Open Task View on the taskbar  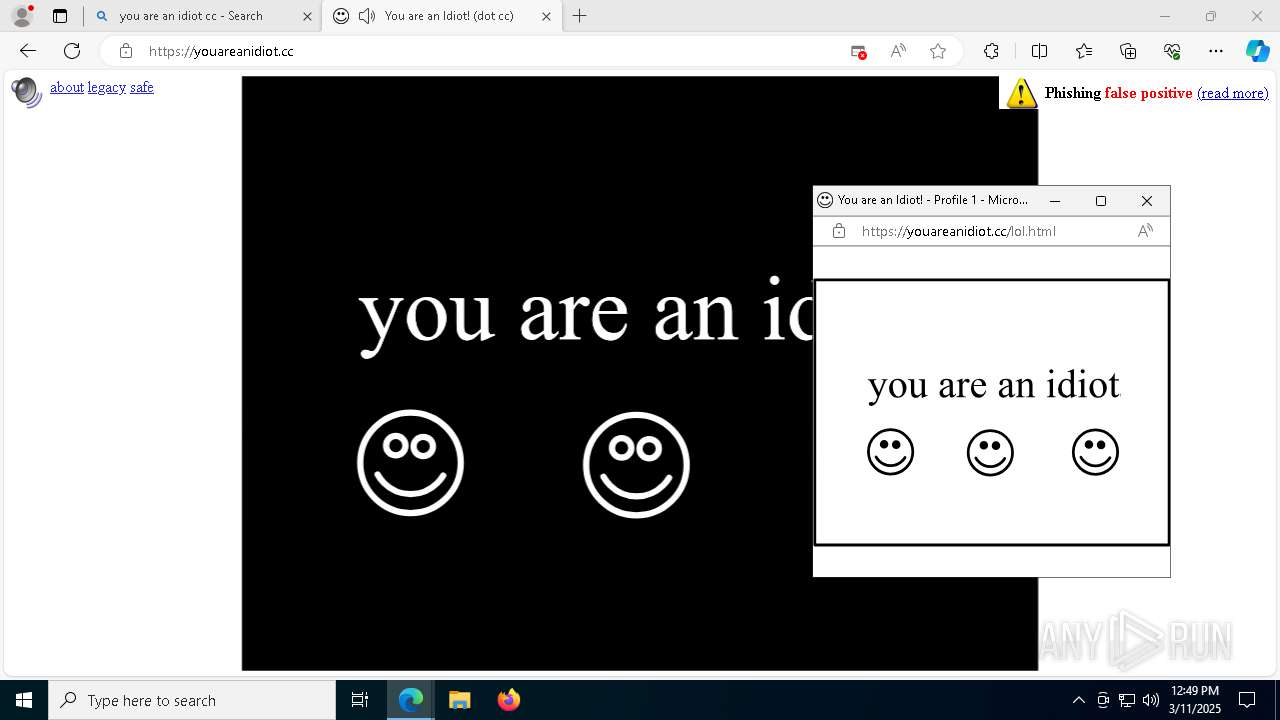pos(360,700)
